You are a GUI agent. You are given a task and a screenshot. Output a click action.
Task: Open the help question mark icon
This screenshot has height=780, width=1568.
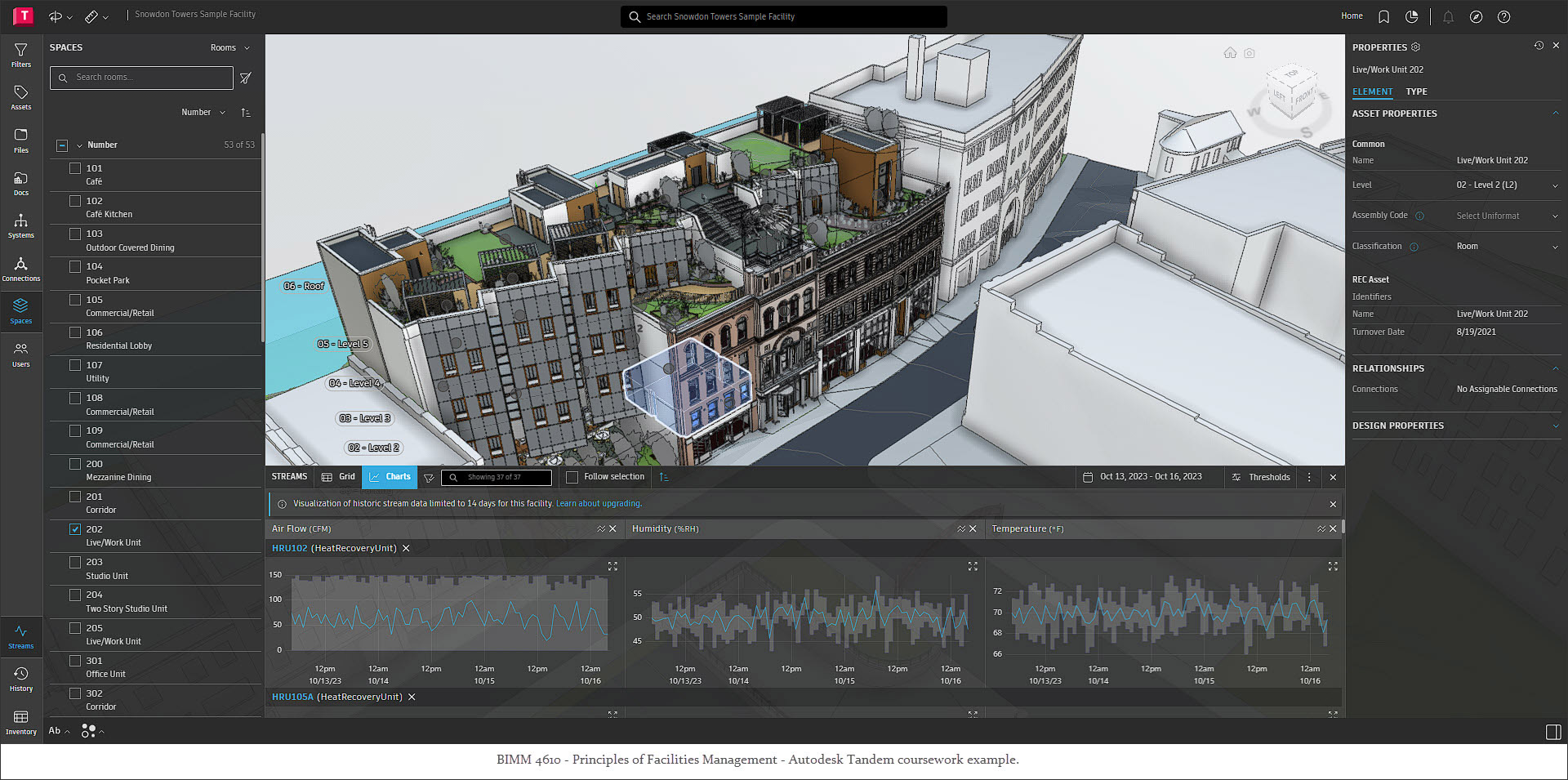click(x=1503, y=16)
